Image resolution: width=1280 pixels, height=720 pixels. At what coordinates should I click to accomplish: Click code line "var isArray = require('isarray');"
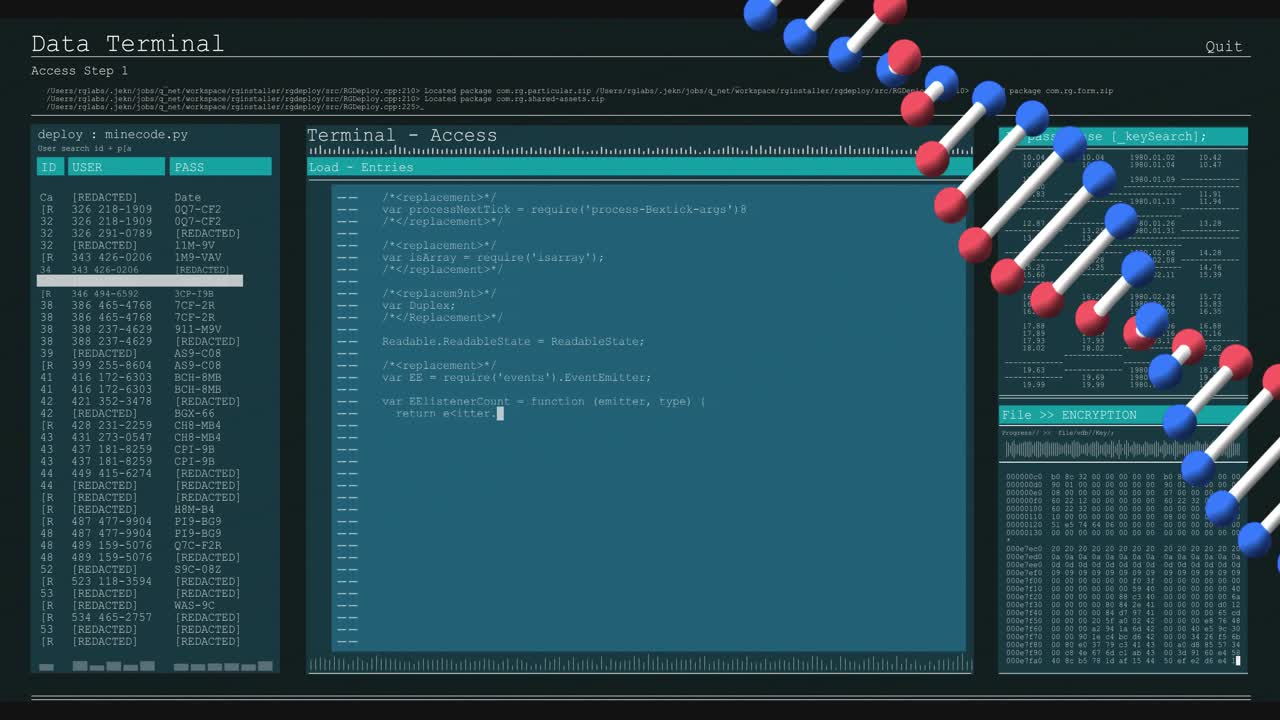click(493, 257)
